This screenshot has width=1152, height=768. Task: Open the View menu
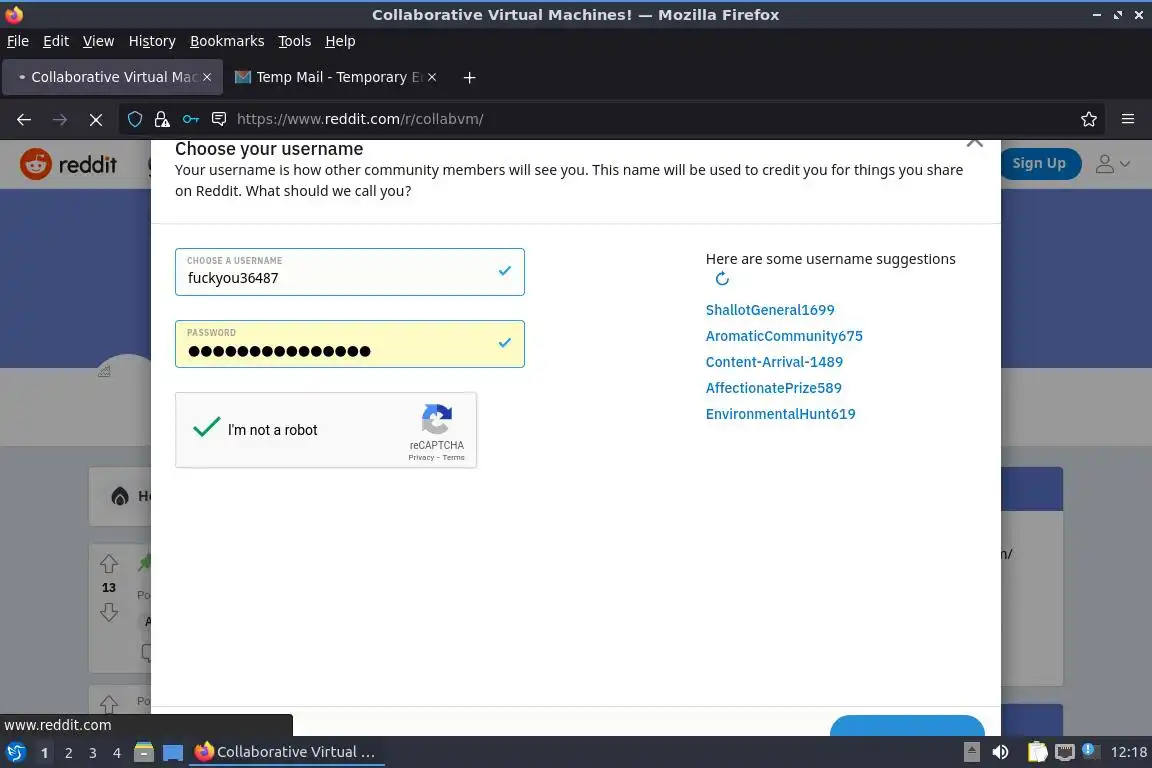(98, 41)
